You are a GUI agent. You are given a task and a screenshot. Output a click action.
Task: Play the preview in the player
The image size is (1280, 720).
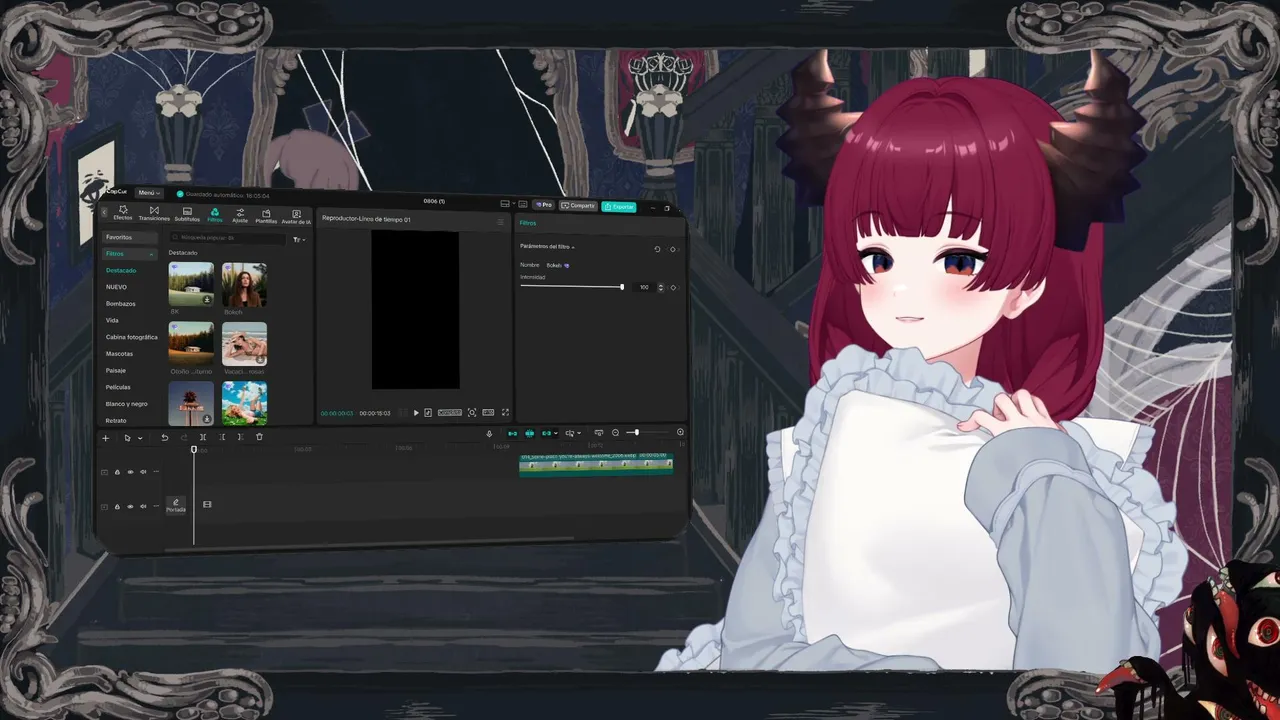[416, 413]
